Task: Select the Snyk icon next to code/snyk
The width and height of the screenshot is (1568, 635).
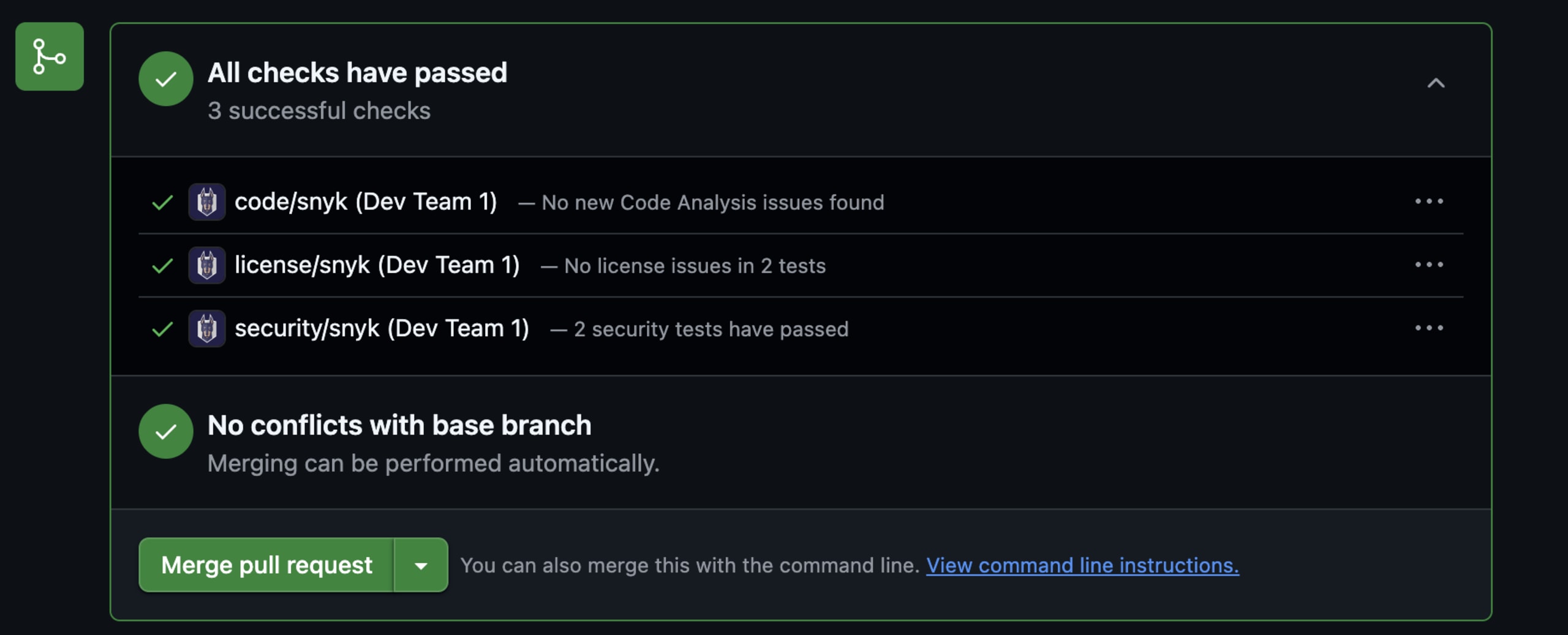Action: coord(208,202)
